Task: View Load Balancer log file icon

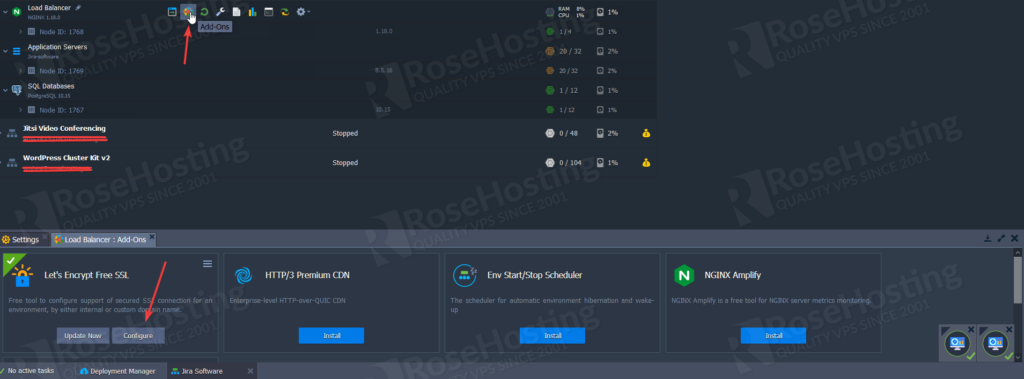Action: [x=236, y=12]
